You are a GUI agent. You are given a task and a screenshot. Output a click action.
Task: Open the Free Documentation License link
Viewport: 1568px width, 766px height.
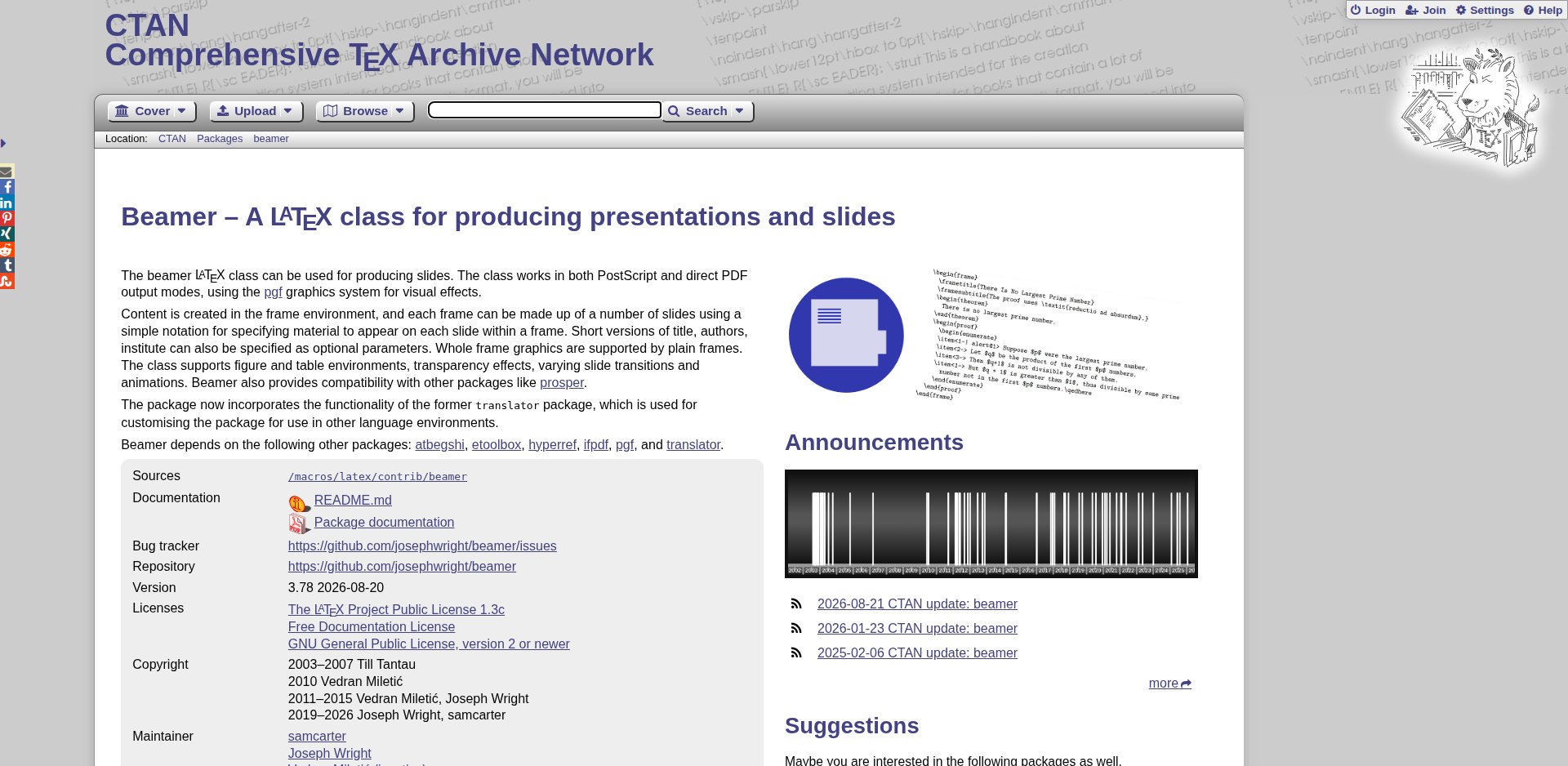pyautogui.click(x=372, y=627)
